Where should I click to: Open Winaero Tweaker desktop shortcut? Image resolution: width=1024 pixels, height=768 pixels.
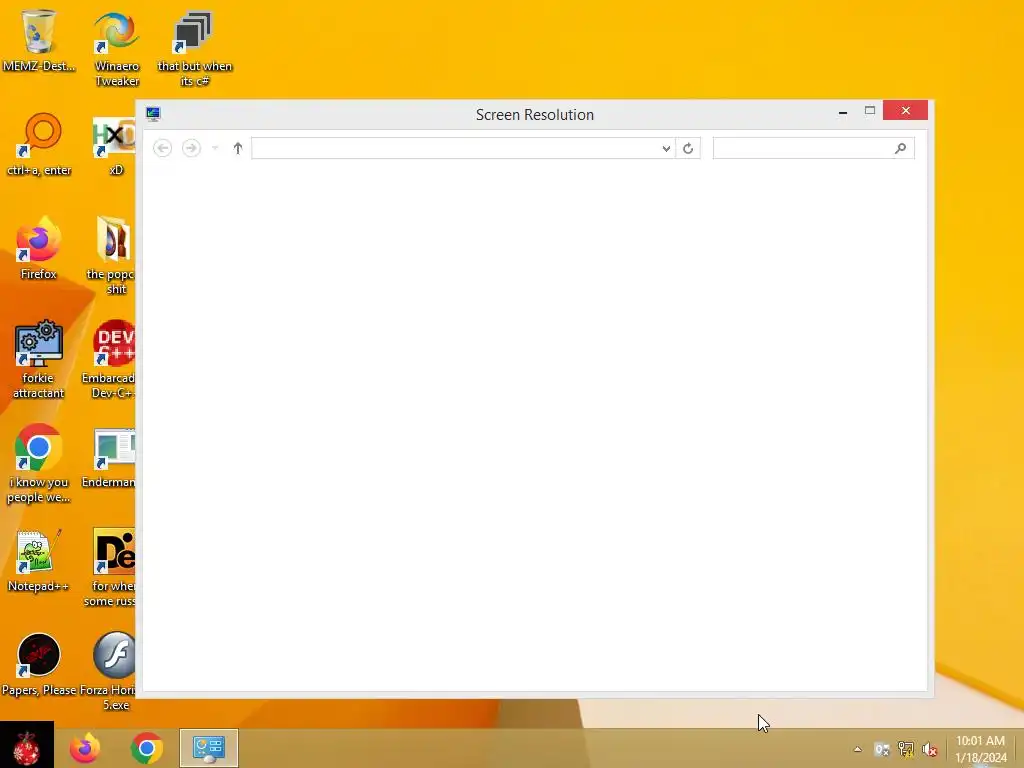tap(116, 47)
